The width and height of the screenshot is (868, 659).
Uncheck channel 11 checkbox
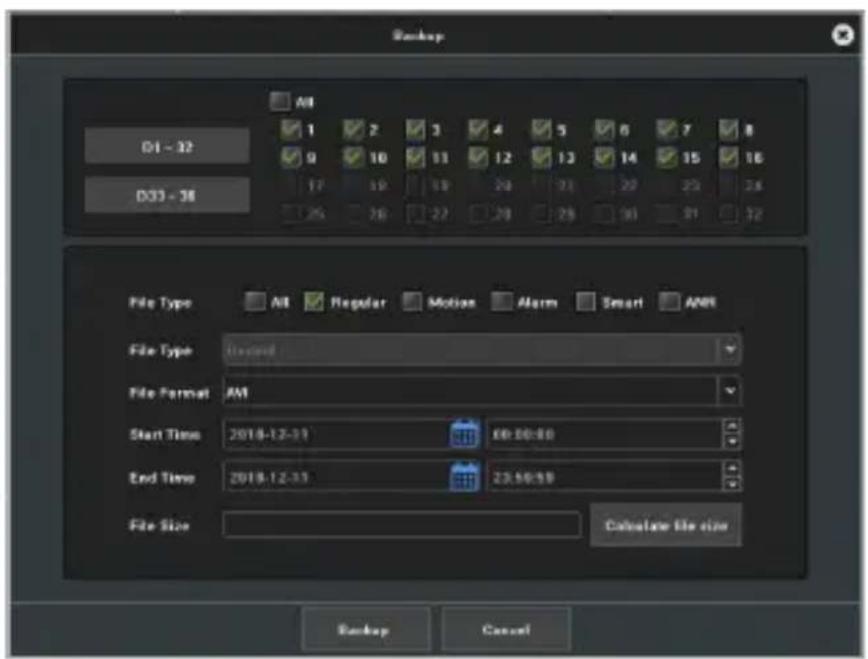click(416, 158)
